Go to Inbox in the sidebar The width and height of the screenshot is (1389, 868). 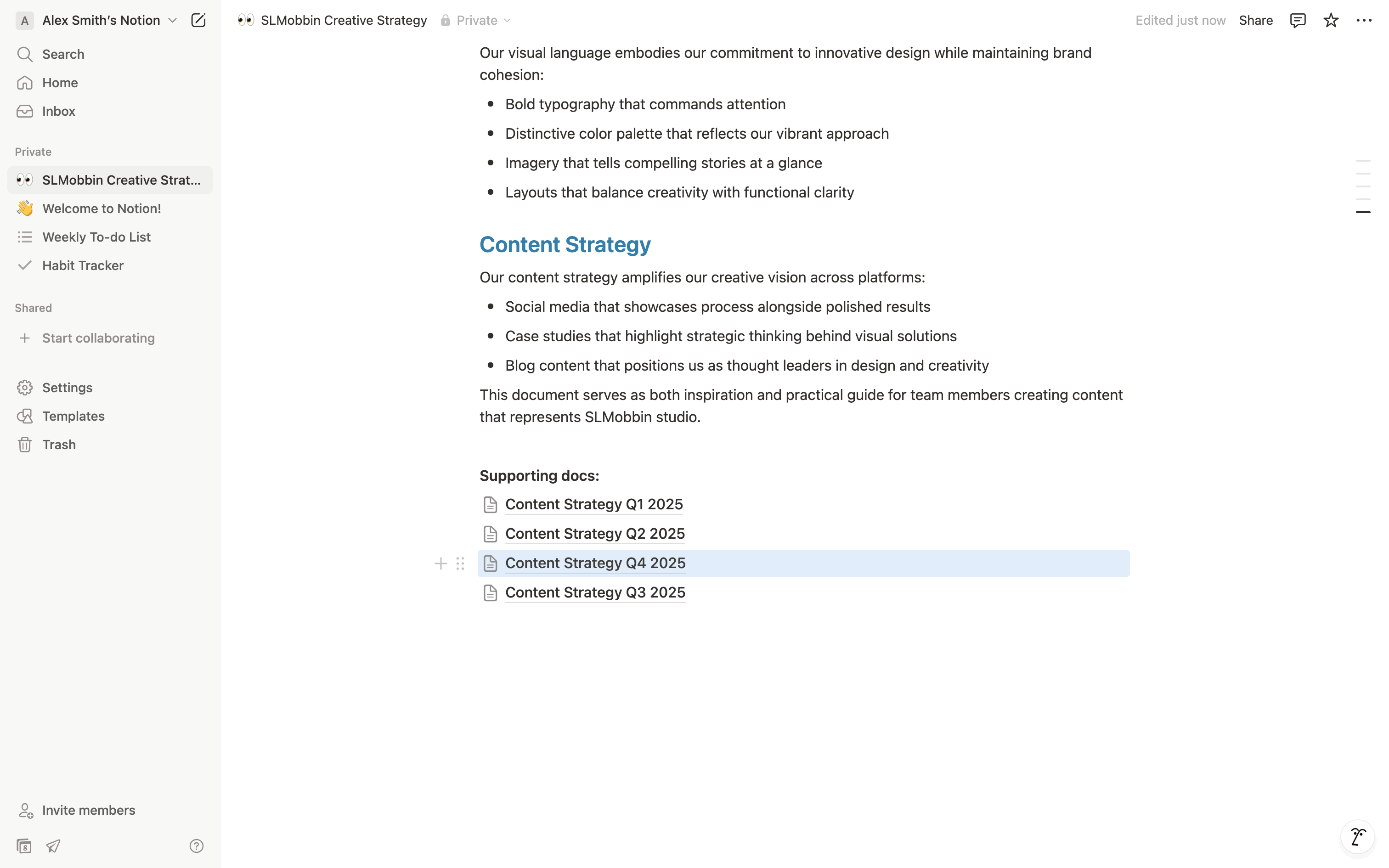58,111
